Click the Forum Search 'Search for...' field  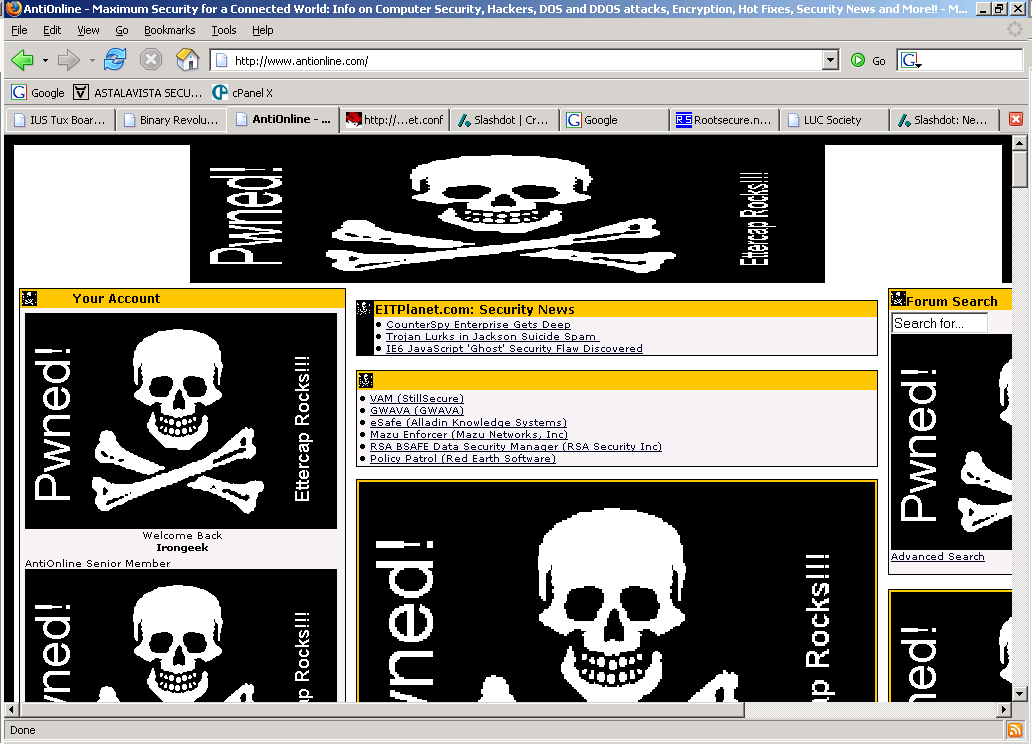pyautogui.click(x=939, y=323)
